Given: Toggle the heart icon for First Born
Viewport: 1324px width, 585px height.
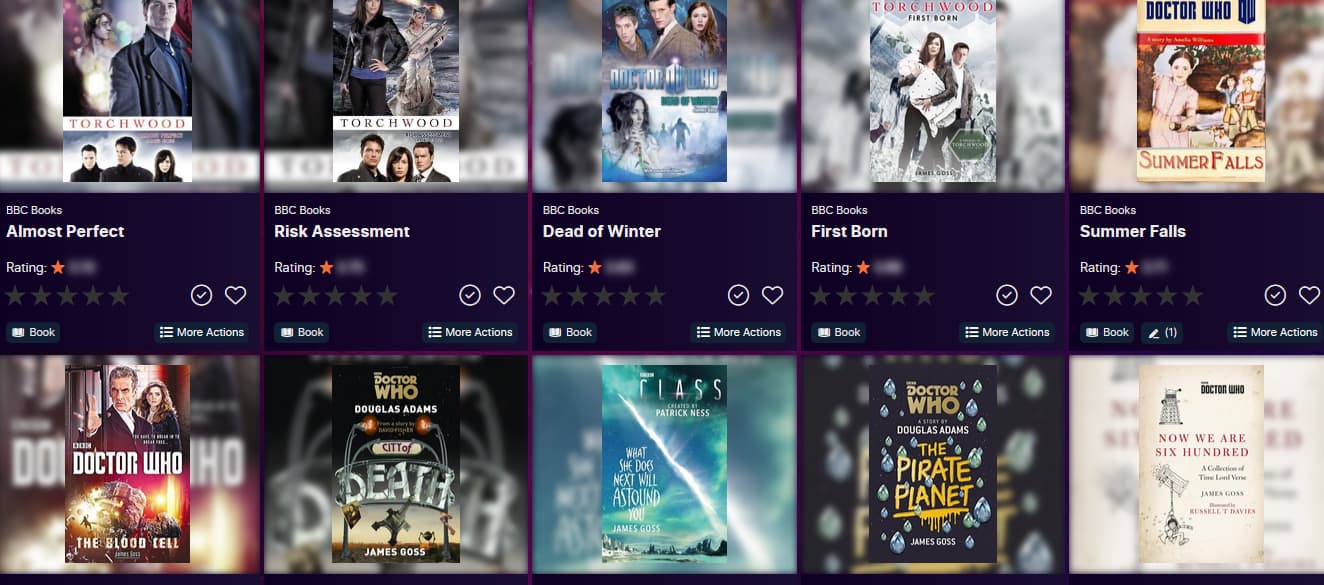Looking at the screenshot, I should 1041,295.
